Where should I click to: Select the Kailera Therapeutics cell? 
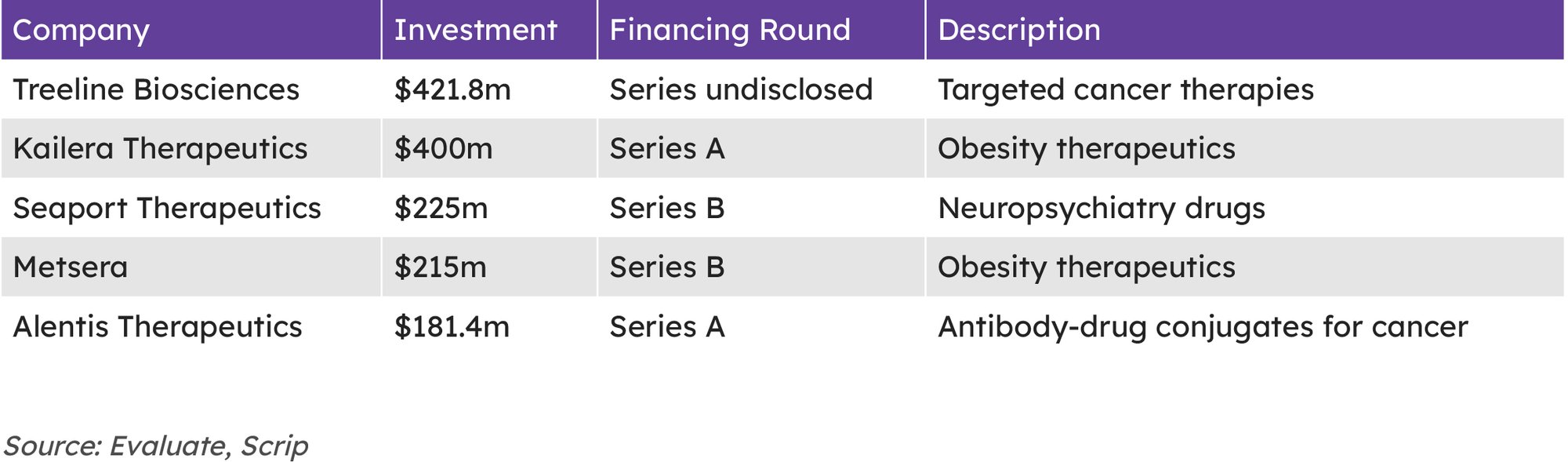click(x=160, y=148)
